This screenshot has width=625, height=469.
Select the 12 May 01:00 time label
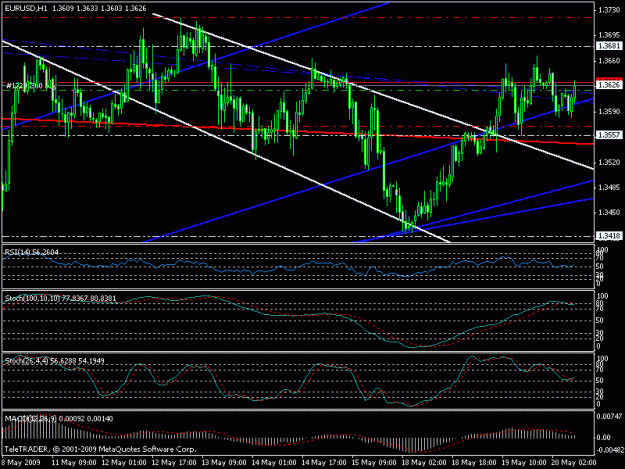[124, 463]
